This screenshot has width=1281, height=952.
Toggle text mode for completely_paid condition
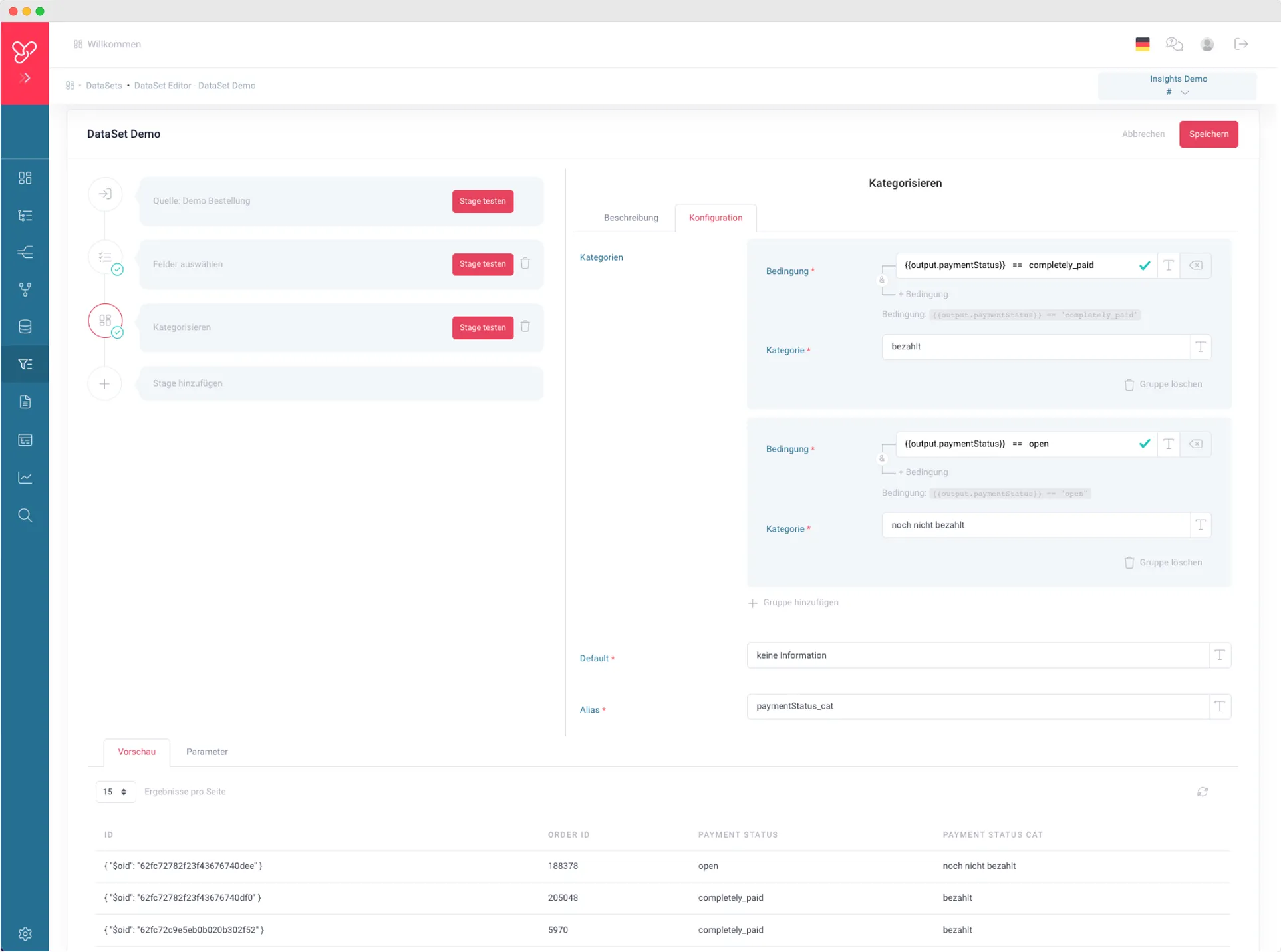tap(1169, 265)
